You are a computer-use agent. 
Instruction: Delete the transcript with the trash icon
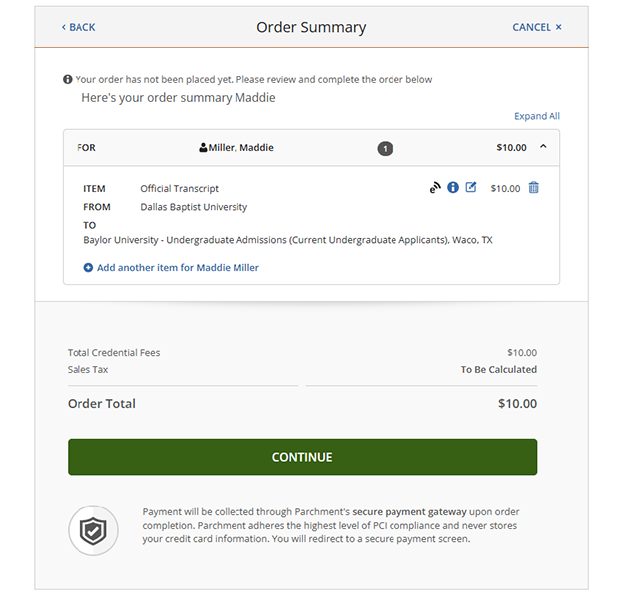pyautogui.click(x=533, y=188)
